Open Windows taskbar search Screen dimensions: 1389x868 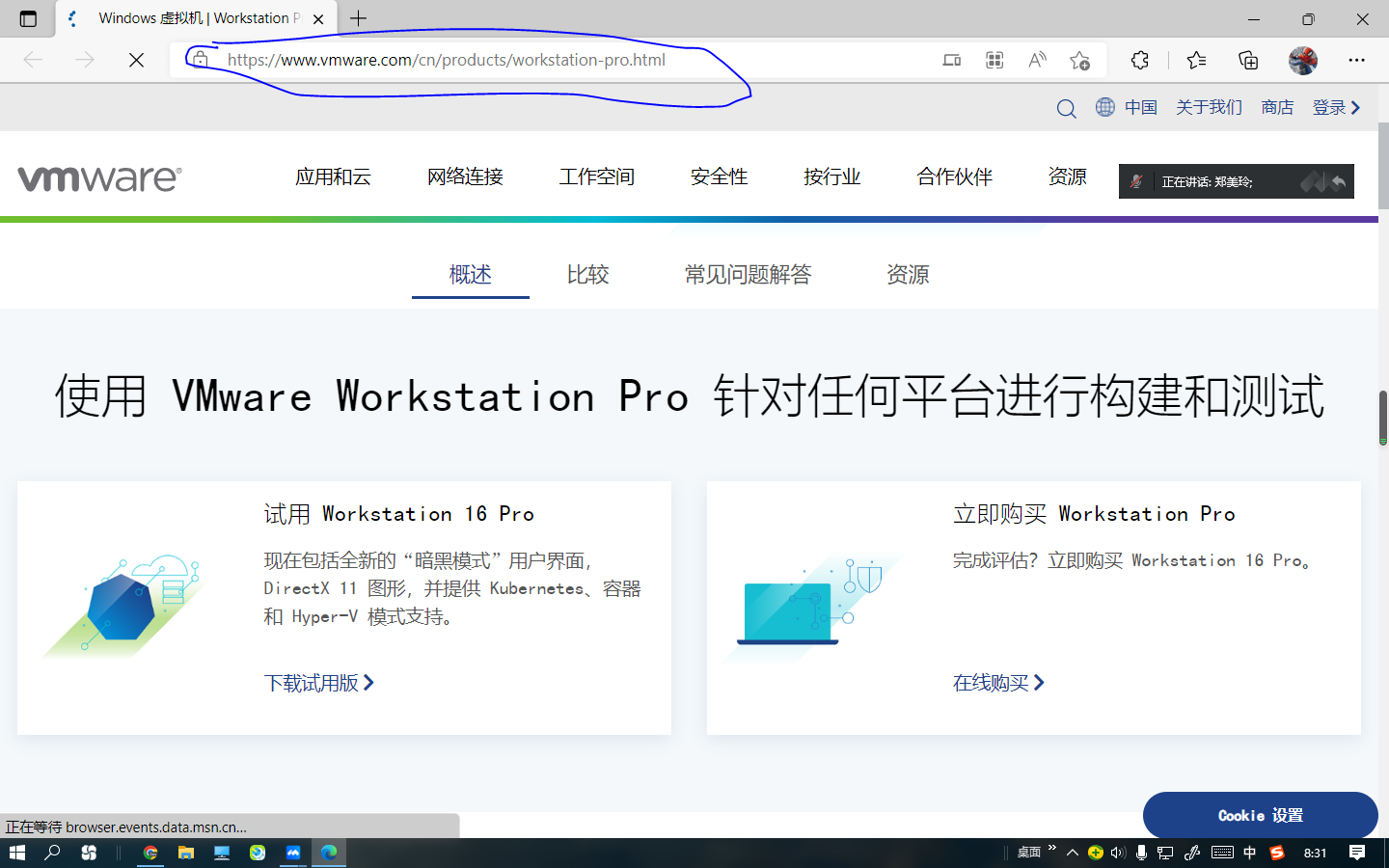tap(52, 853)
